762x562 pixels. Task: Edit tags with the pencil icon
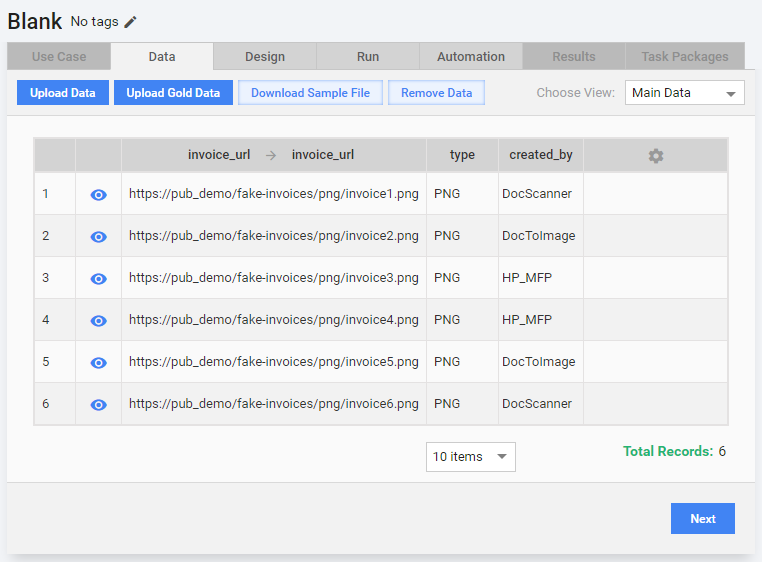(x=130, y=22)
